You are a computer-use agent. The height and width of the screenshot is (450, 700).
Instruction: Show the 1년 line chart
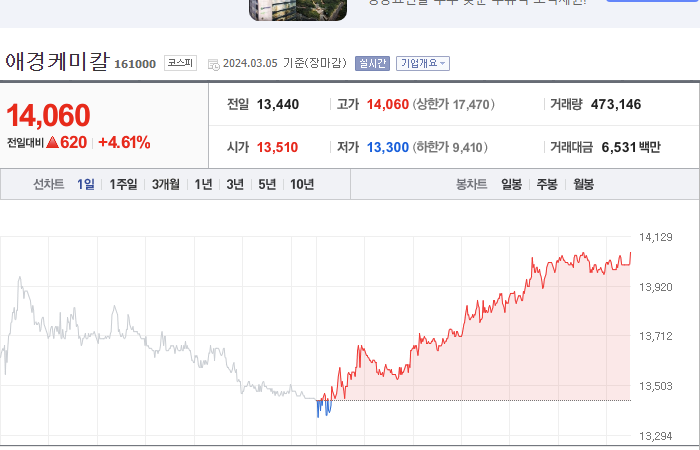click(204, 184)
